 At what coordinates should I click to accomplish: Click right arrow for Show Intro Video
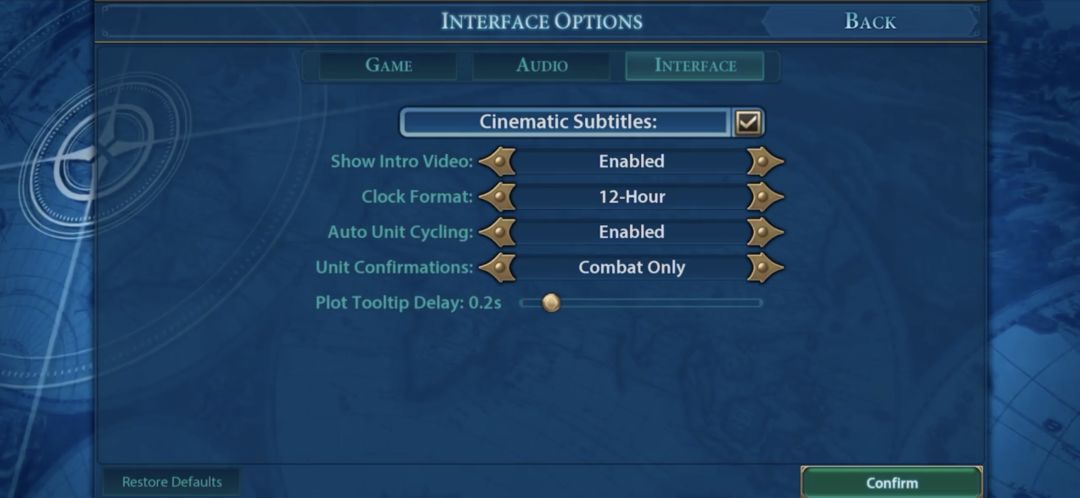pos(765,161)
